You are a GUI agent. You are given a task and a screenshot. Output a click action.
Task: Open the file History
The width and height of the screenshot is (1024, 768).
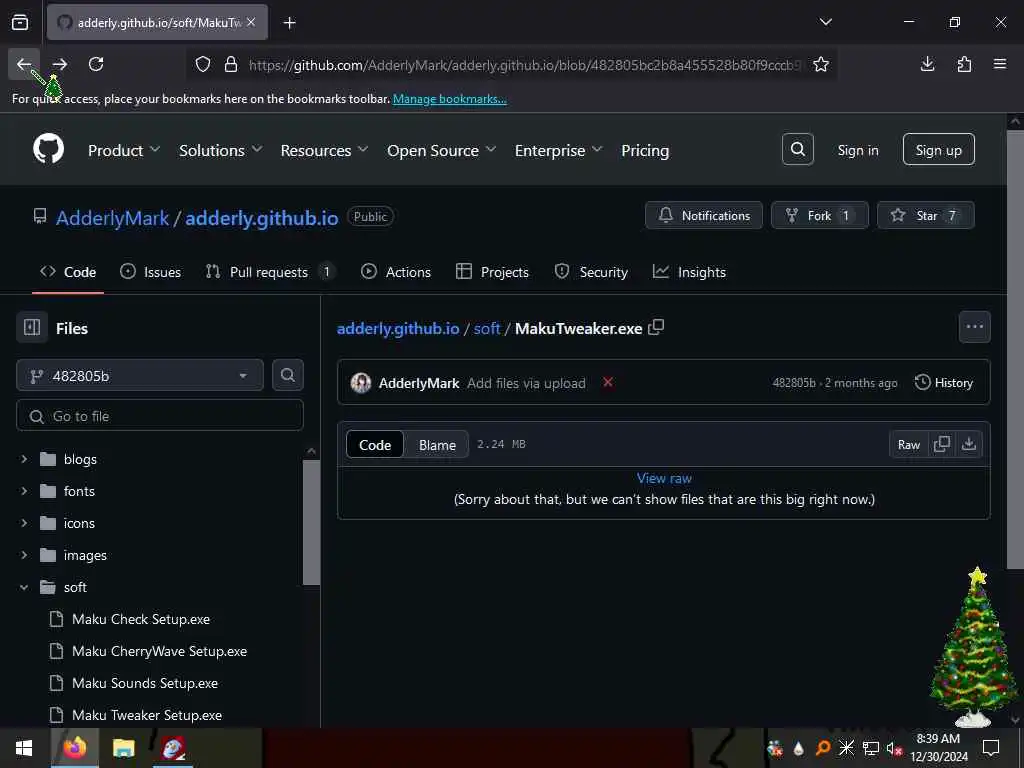944,382
